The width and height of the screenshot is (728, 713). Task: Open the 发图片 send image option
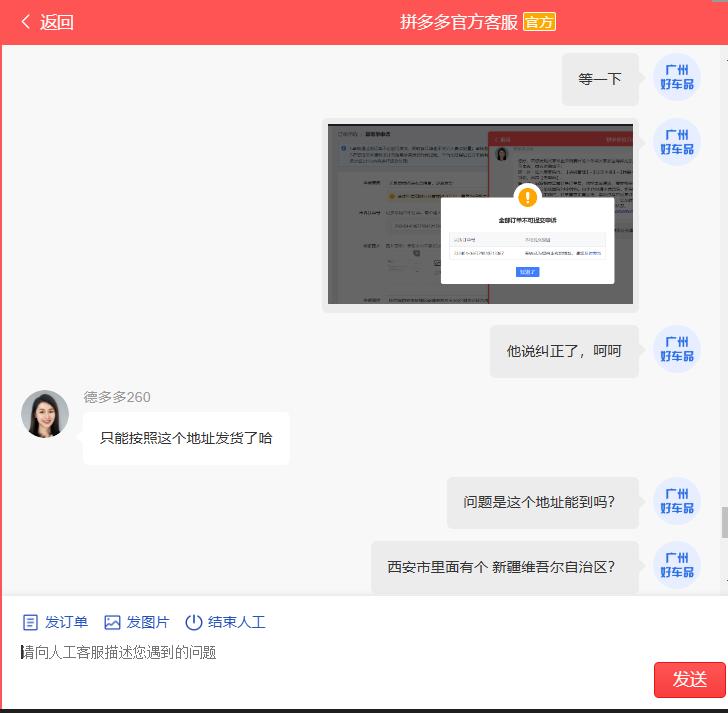(x=136, y=622)
